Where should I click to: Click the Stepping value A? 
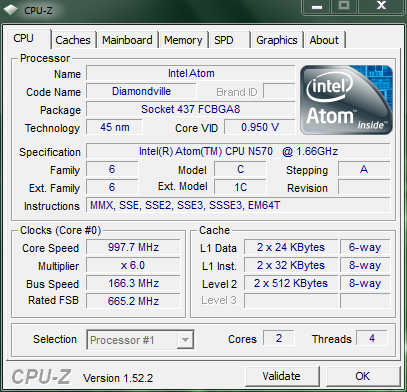(x=364, y=169)
